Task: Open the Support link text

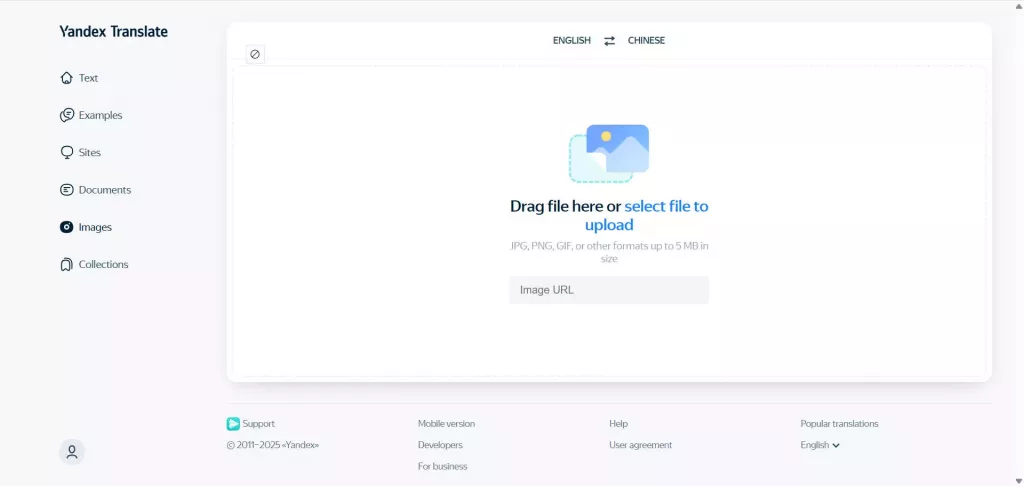Action: pos(259,424)
